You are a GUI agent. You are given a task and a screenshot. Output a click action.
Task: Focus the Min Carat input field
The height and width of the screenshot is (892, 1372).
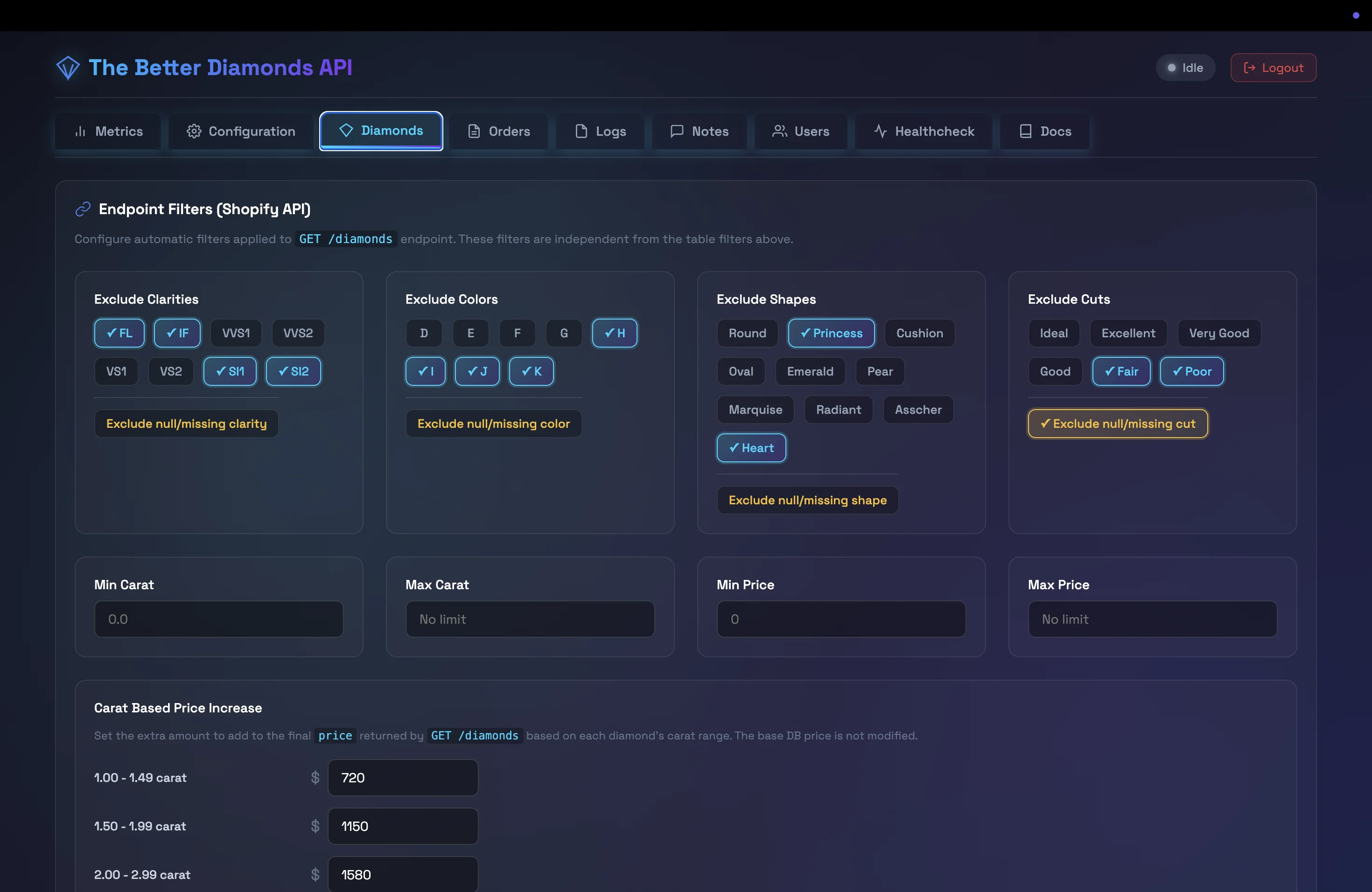pos(218,620)
